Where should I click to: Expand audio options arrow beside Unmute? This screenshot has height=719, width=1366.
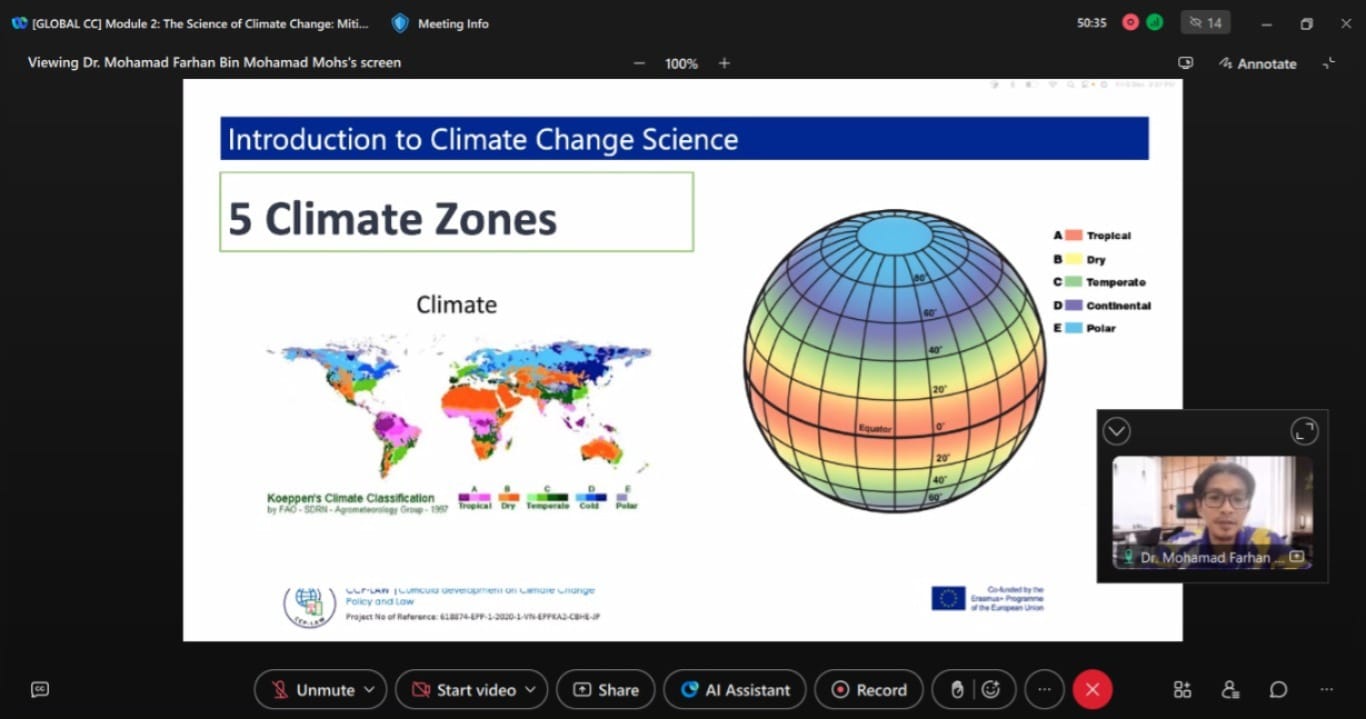click(x=370, y=689)
